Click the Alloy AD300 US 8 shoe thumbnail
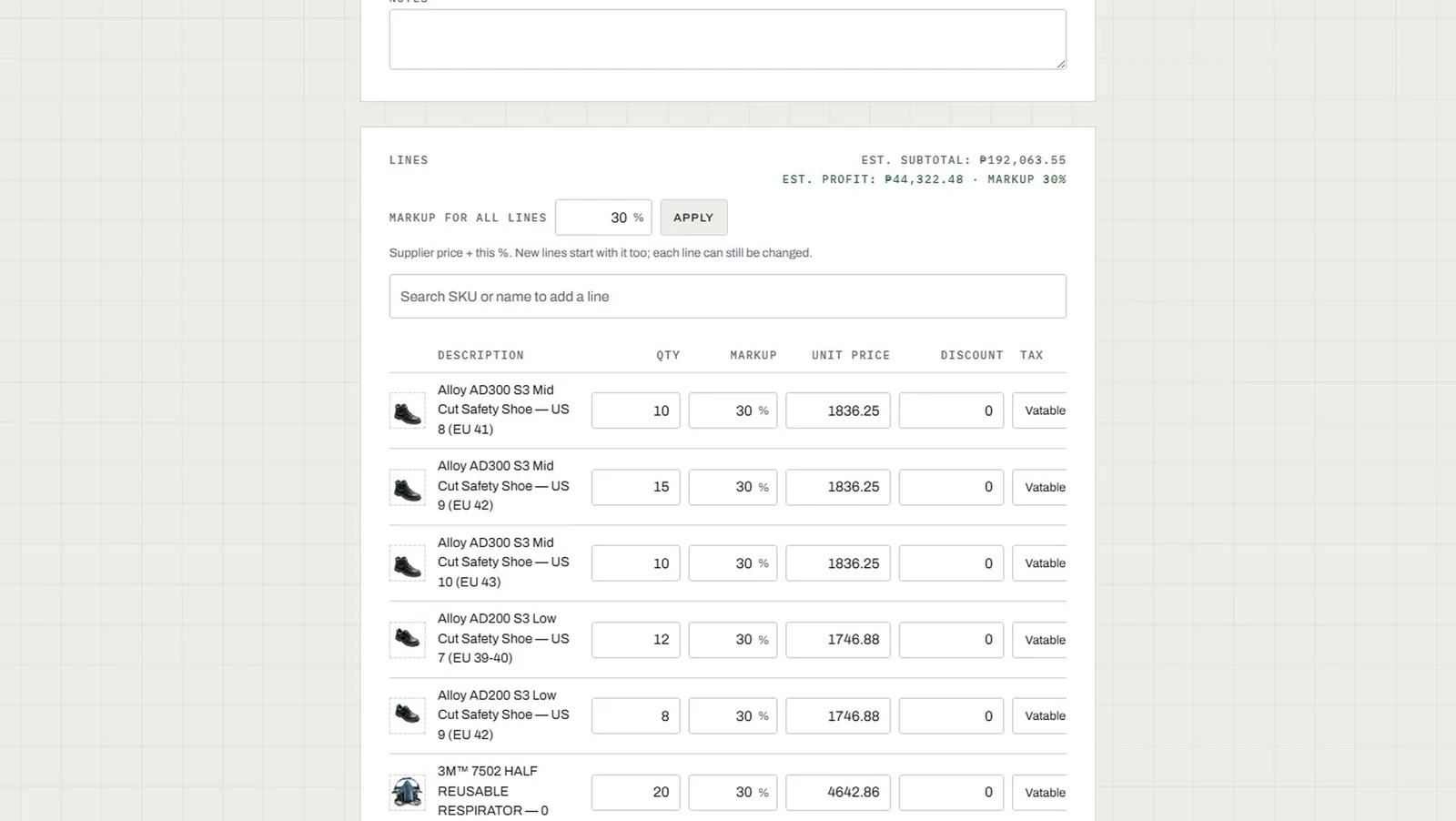 [x=407, y=410]
